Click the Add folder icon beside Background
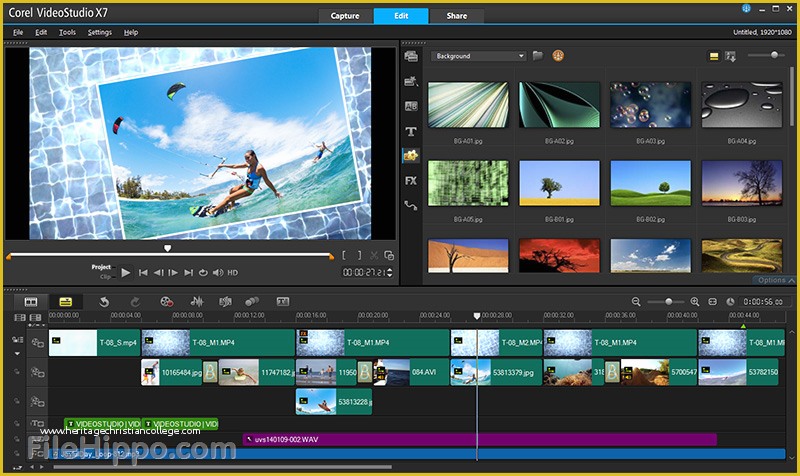This screenshot has height=476, width=800. tap(538, 56)
